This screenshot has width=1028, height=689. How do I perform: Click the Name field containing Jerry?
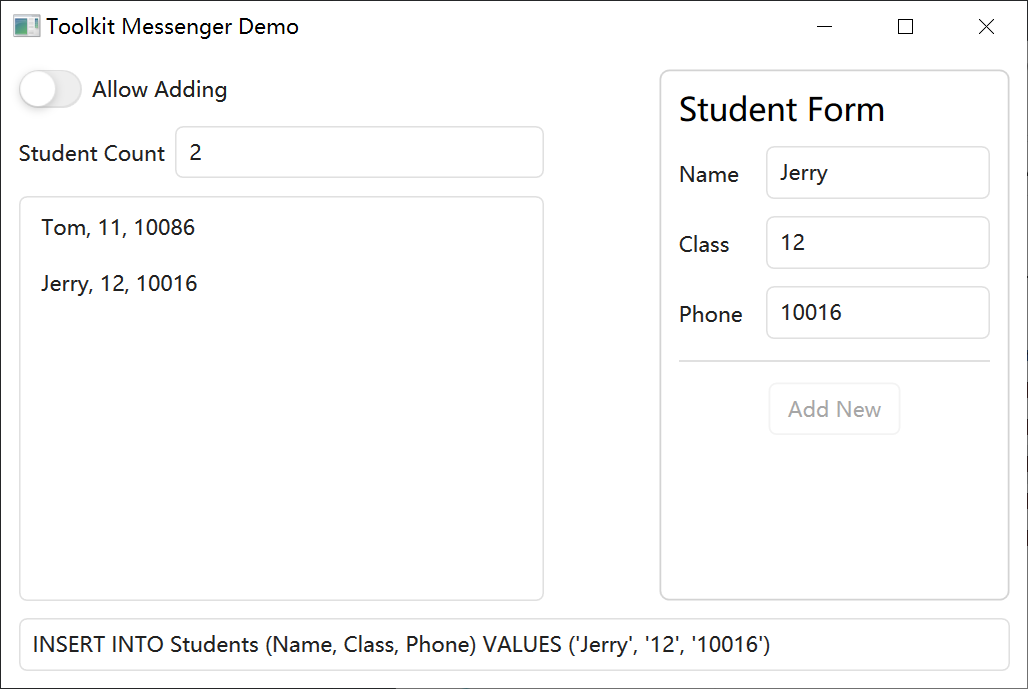(877, 172)
